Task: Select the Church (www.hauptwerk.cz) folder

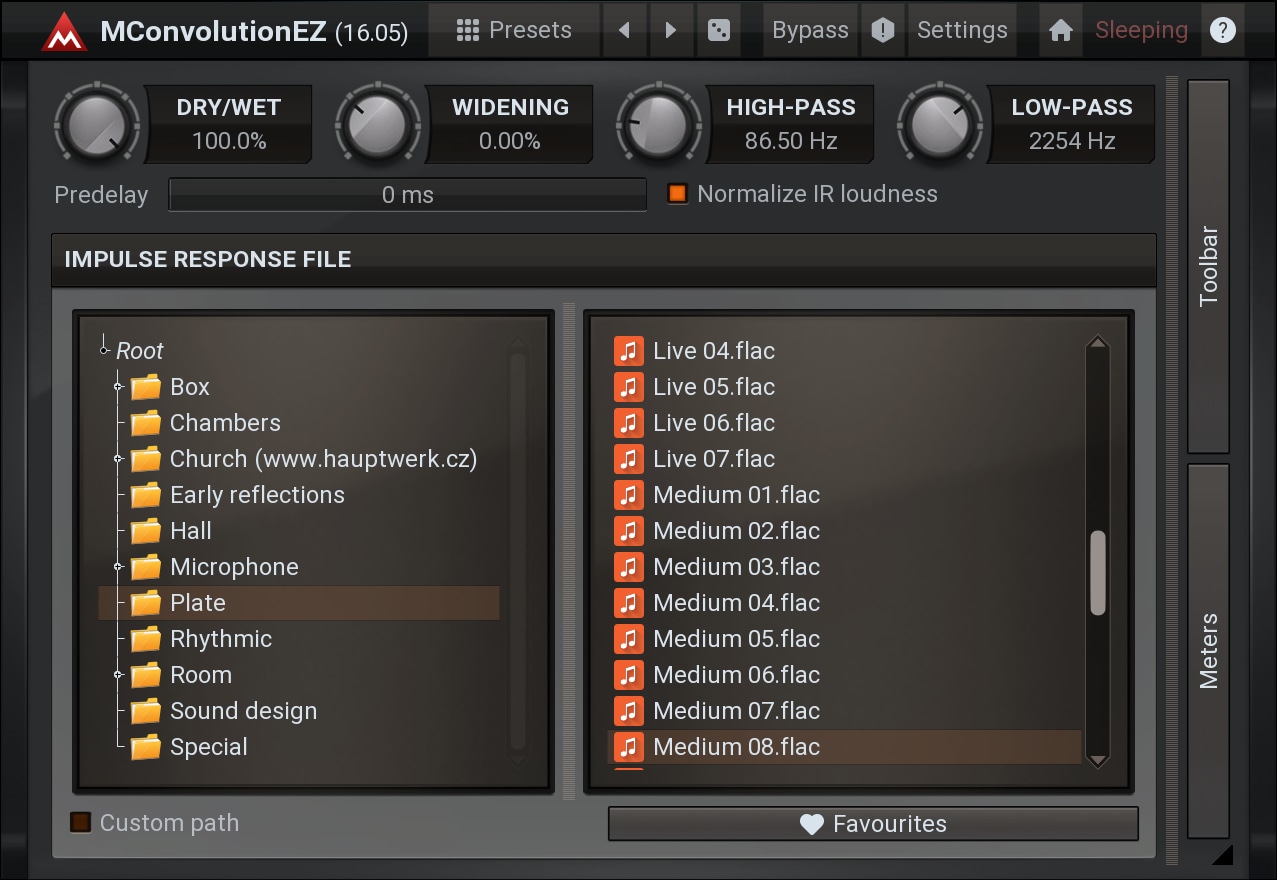Action: [304, 459]
